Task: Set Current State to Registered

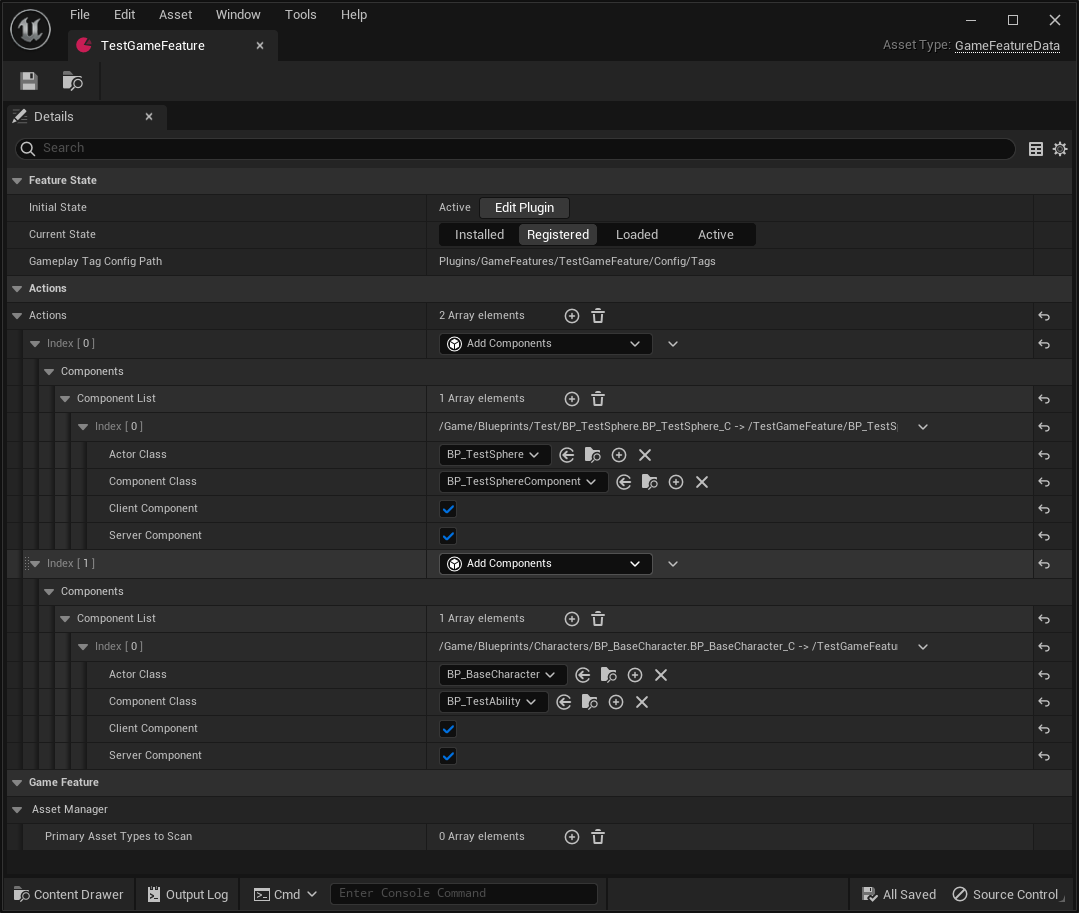Action: pos(557,235)
